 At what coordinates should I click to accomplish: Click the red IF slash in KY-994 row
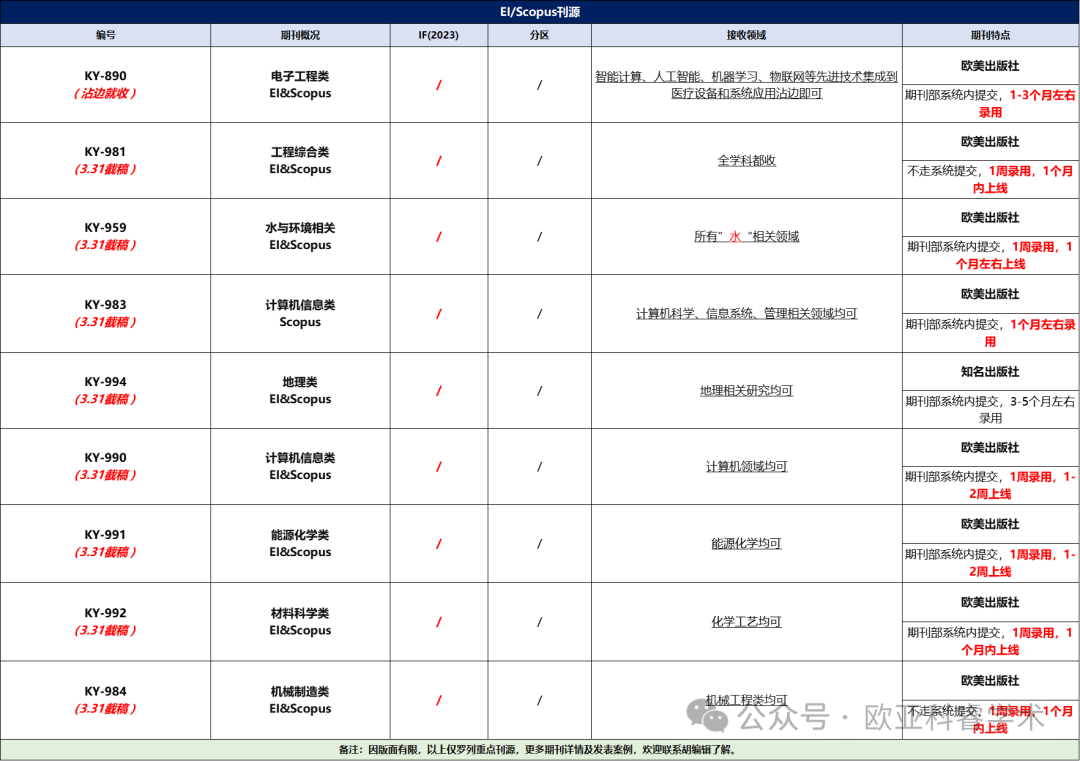coord(439,390)
